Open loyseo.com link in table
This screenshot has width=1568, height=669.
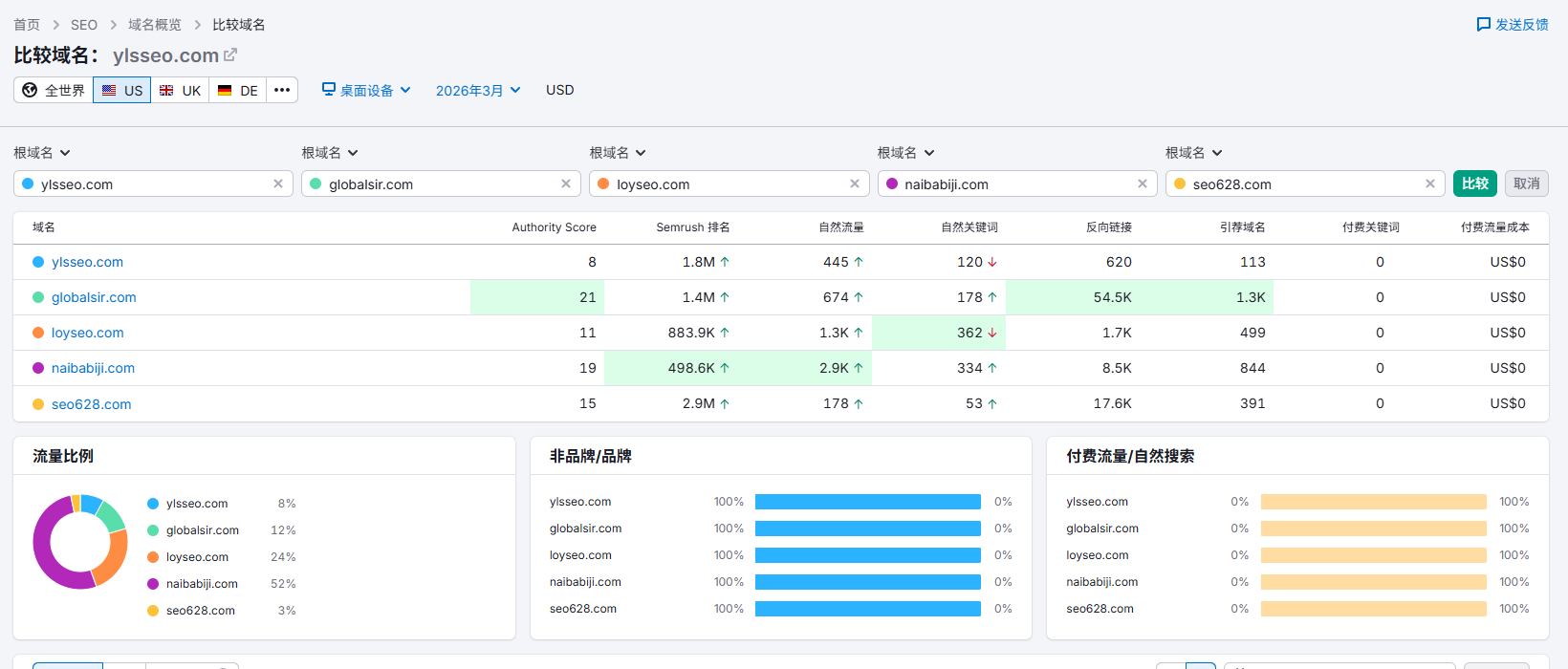coord(88,333)
